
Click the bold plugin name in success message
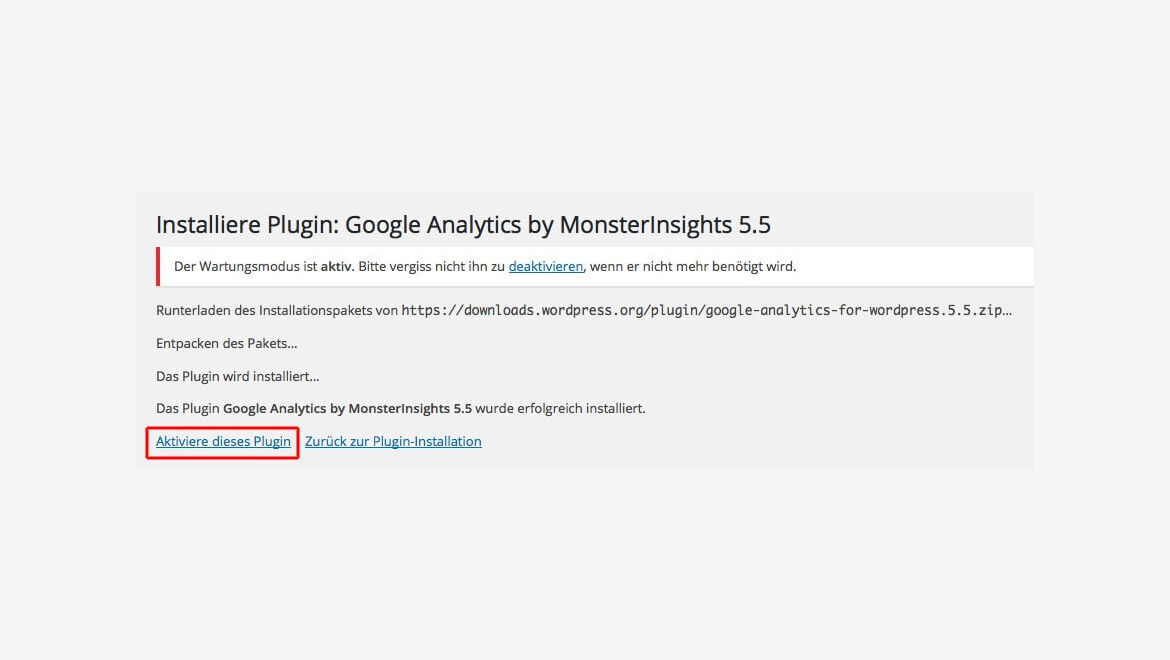pos(348,409)
